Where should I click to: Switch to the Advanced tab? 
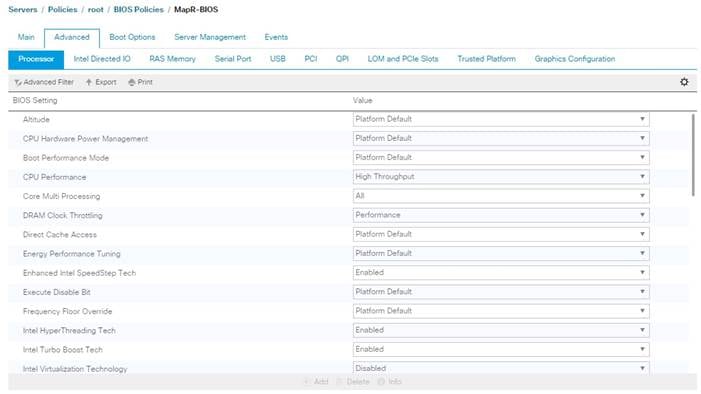point(72,38)
